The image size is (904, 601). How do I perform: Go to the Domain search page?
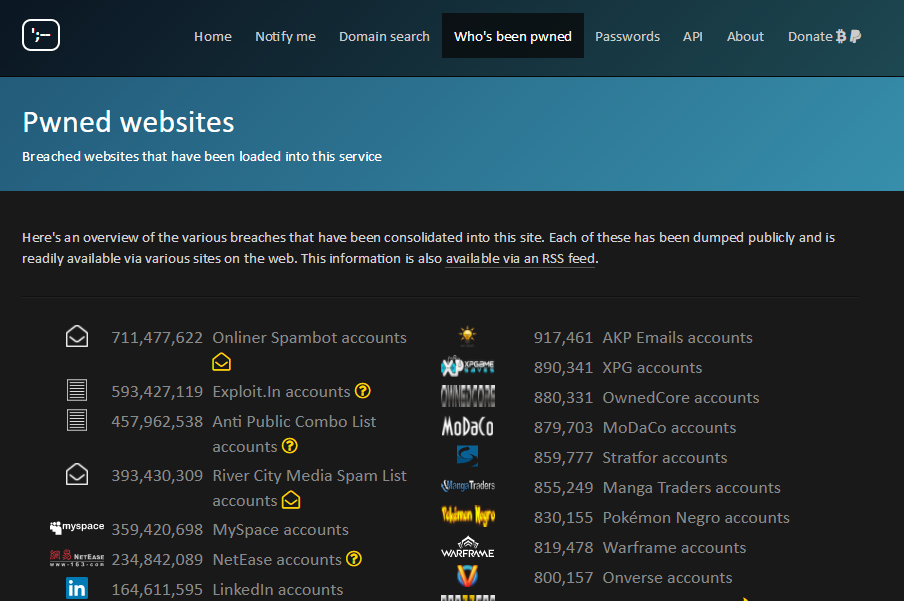coord(384,36)
